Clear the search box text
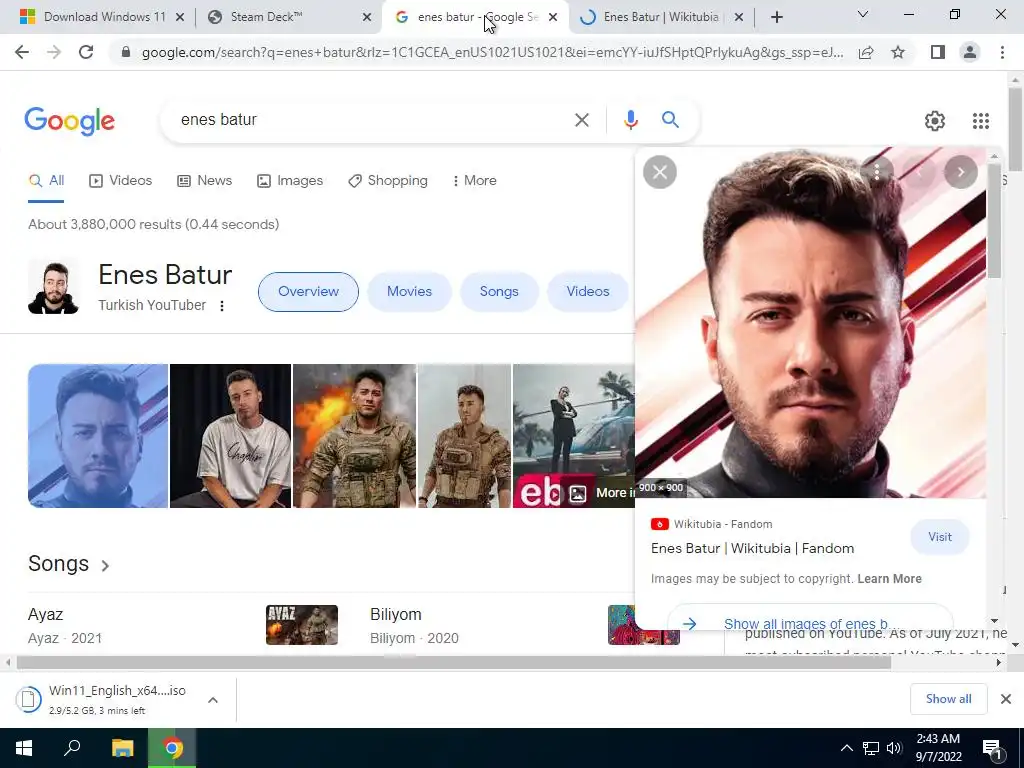Viewport: 1024px width, 768px height. [x=581, y=120]
